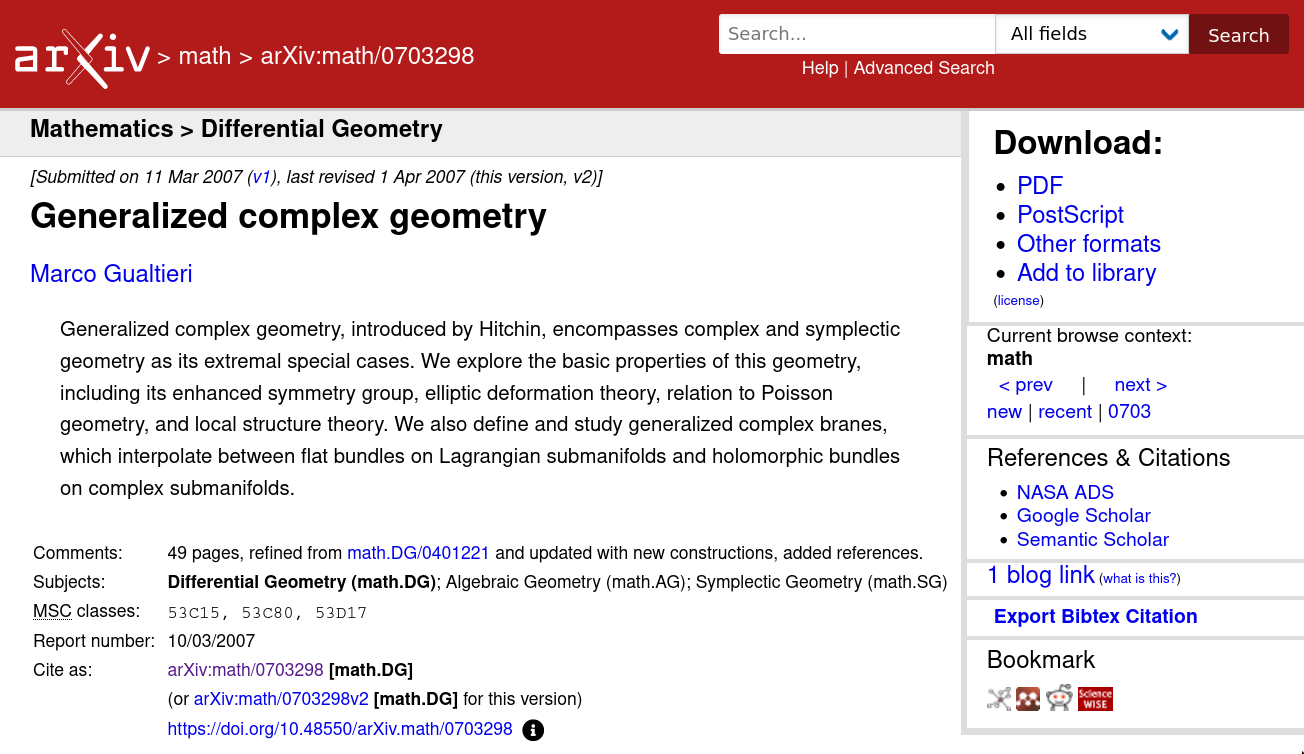Bookmark on CiteULike icon
The width and height of the screenshot is (1304, 754).
tap(999, 699)
